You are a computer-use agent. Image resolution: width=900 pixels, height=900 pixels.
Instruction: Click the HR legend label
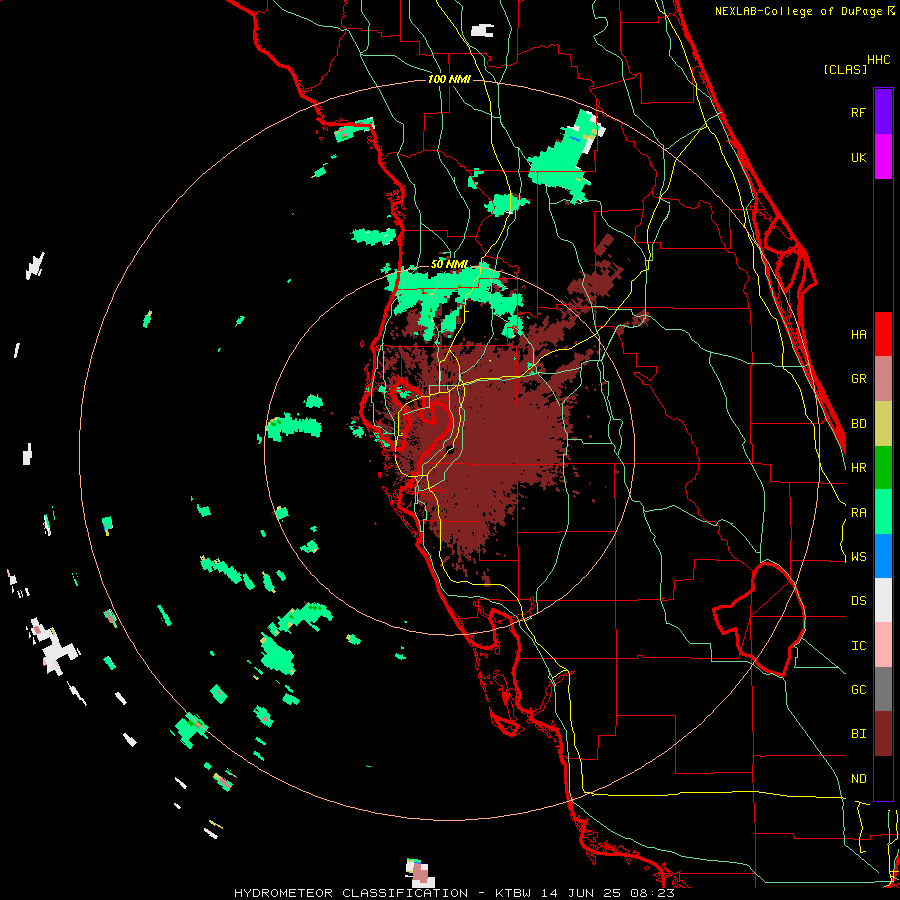click(x=858, y=468)
